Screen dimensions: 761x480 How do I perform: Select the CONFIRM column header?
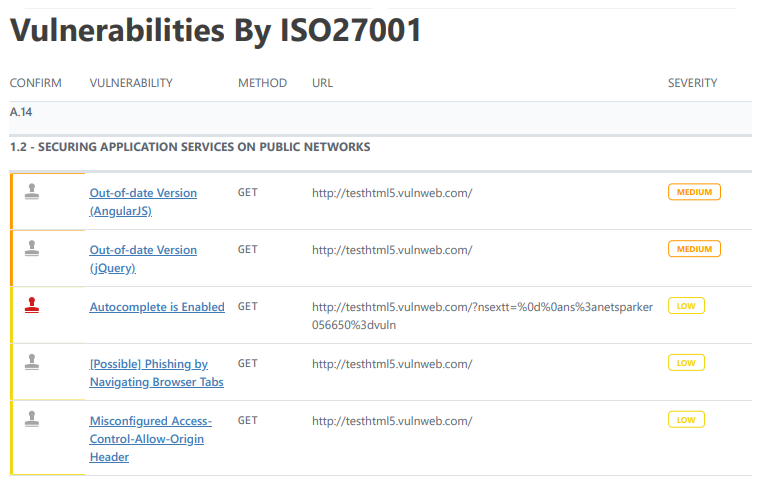click(x=35, y=83)
